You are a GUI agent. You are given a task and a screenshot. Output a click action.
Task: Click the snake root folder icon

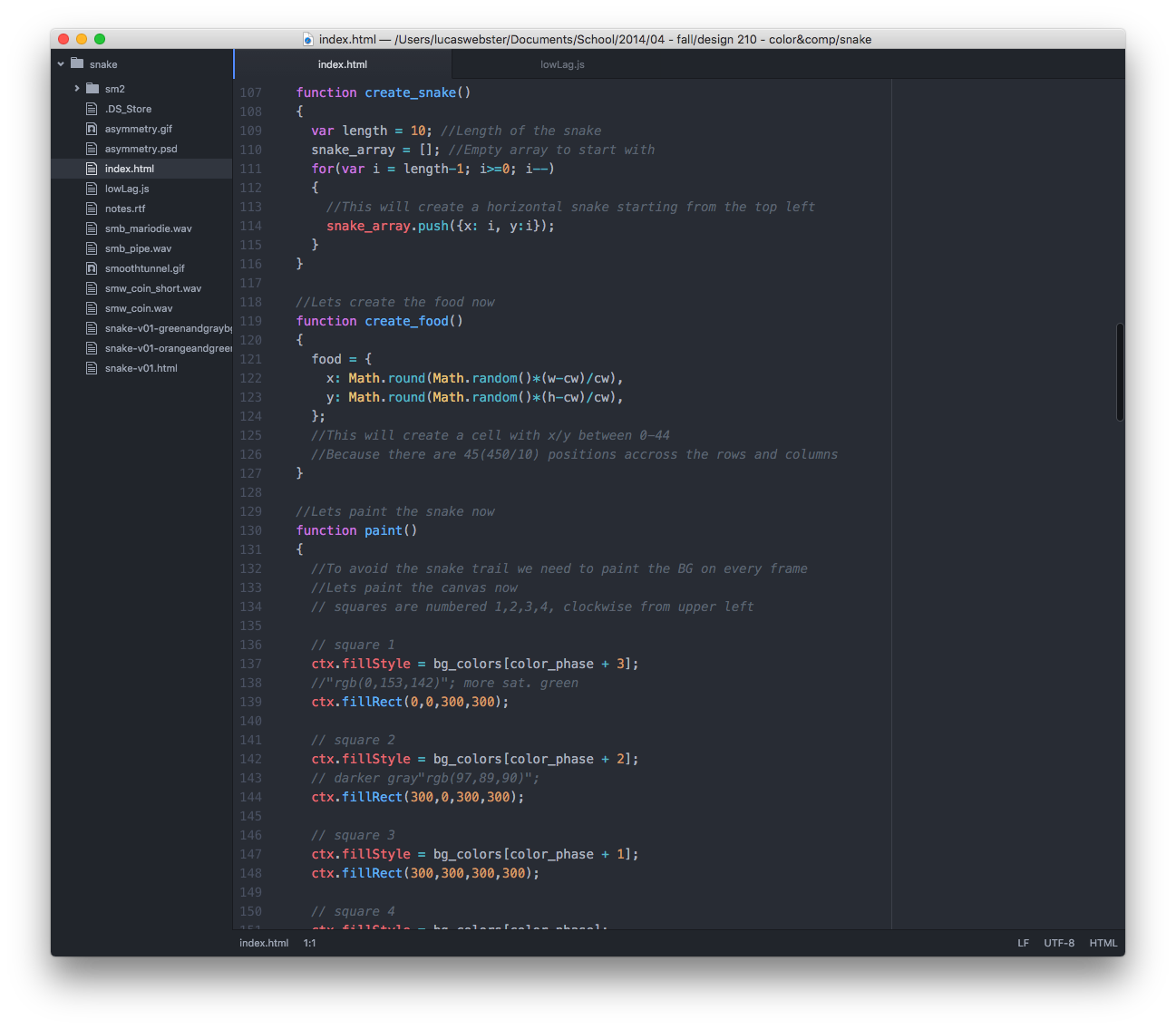[77, 63]
